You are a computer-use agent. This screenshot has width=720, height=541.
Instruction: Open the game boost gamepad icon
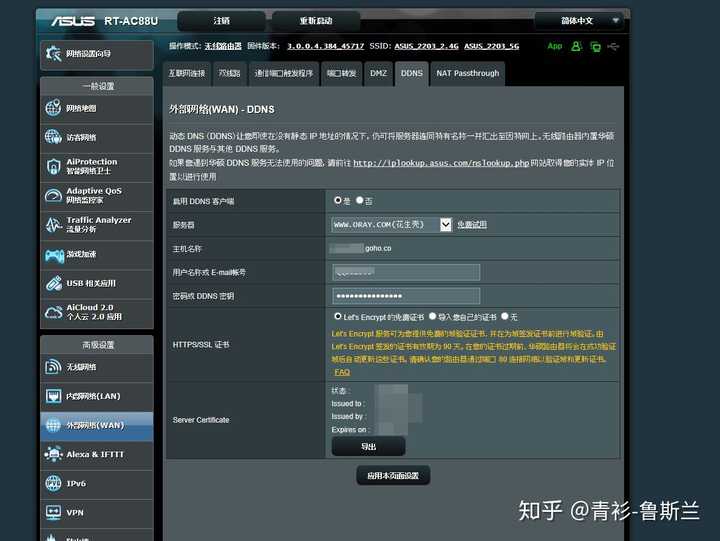pyautogui.click(x=54, y=255)
